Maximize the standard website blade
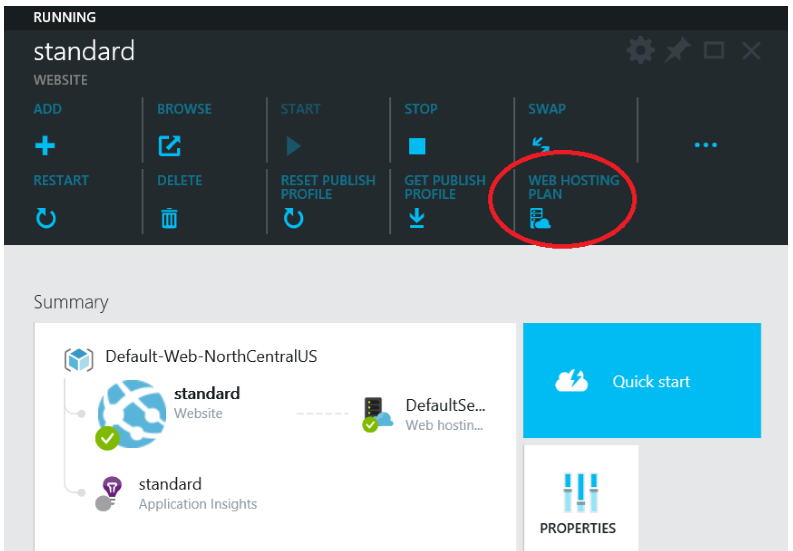Viewport: 793px width, 551px height. pos(714,51)
